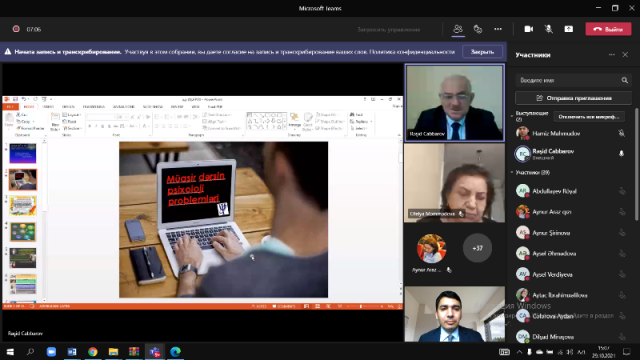Select Abdullayev Röyal participant row

pyautogui.click(x=571, y=191)
